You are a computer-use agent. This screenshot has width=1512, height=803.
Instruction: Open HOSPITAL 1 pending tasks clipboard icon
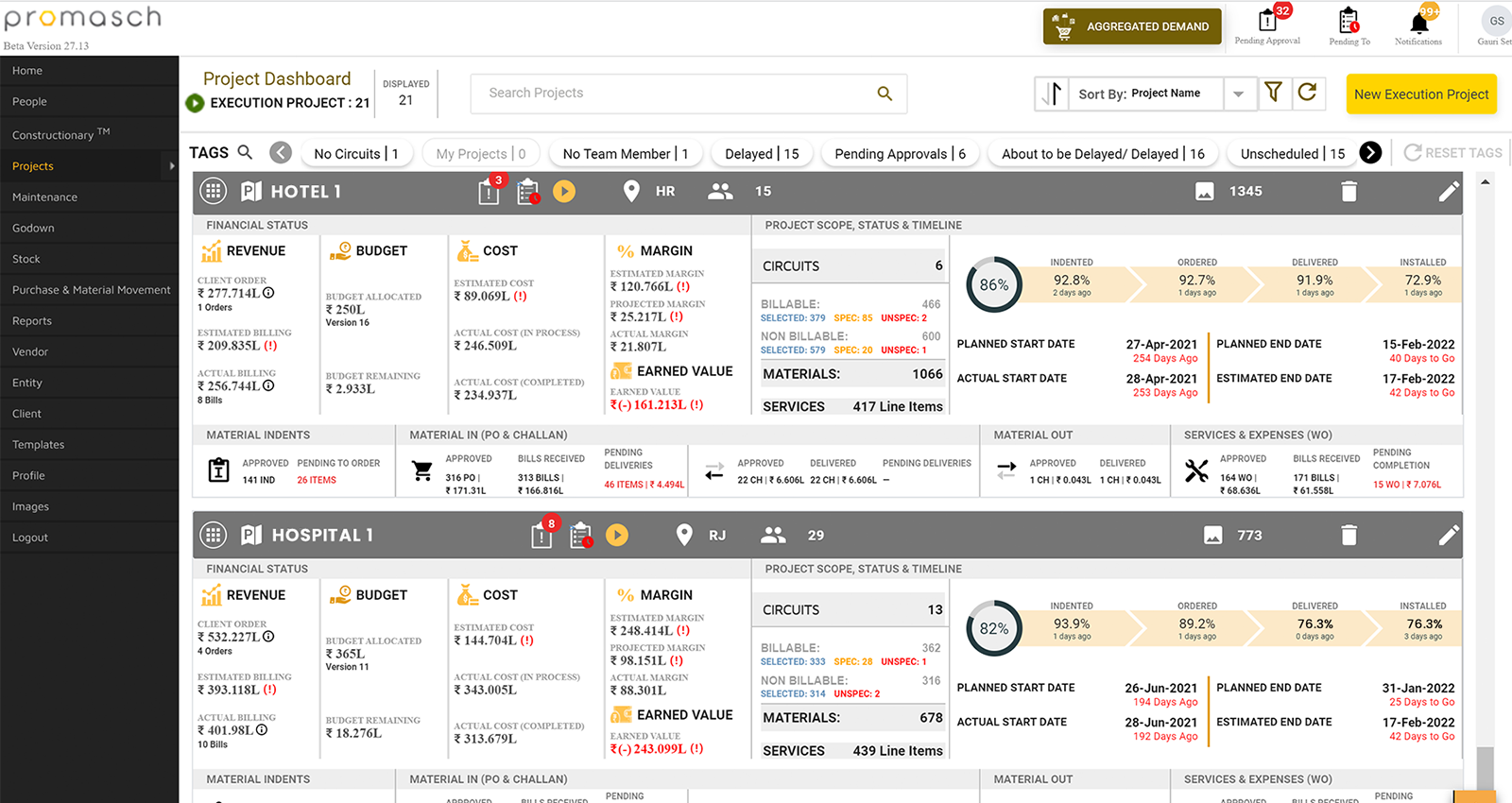coord(581,536)
